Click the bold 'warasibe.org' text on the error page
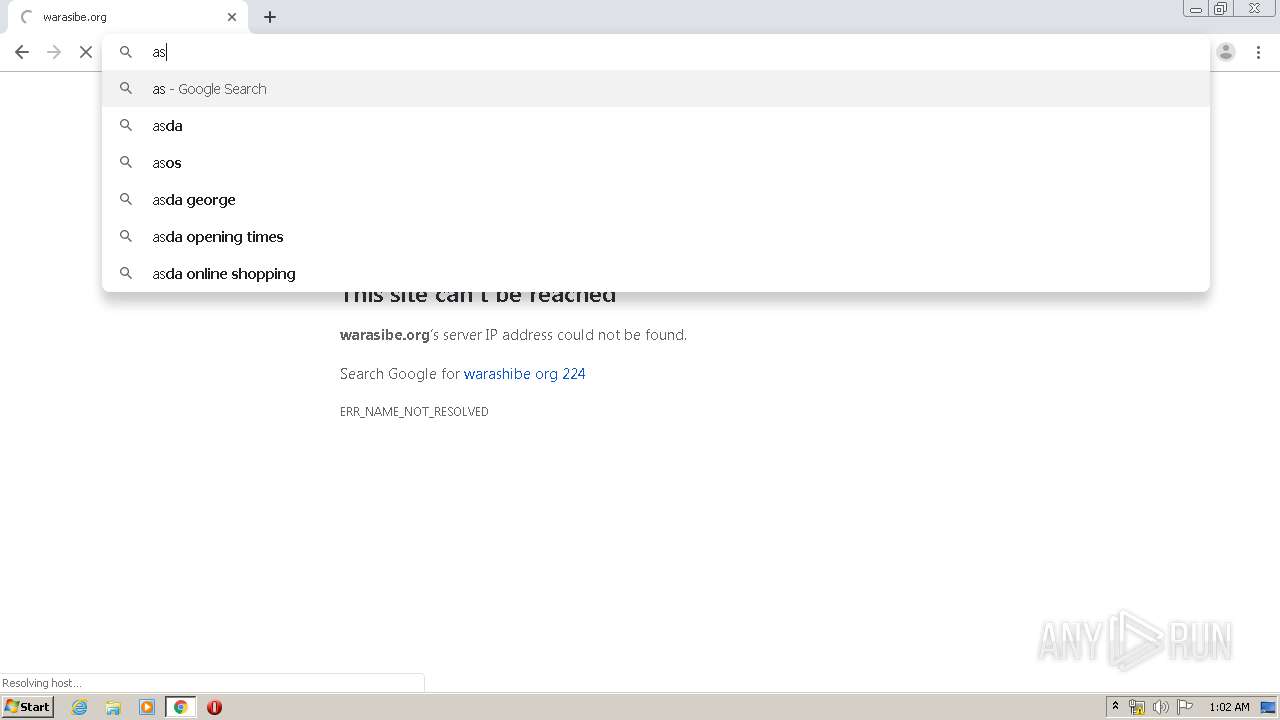The height and width of the screenshot is (720, 1280). tap(385, 335)
